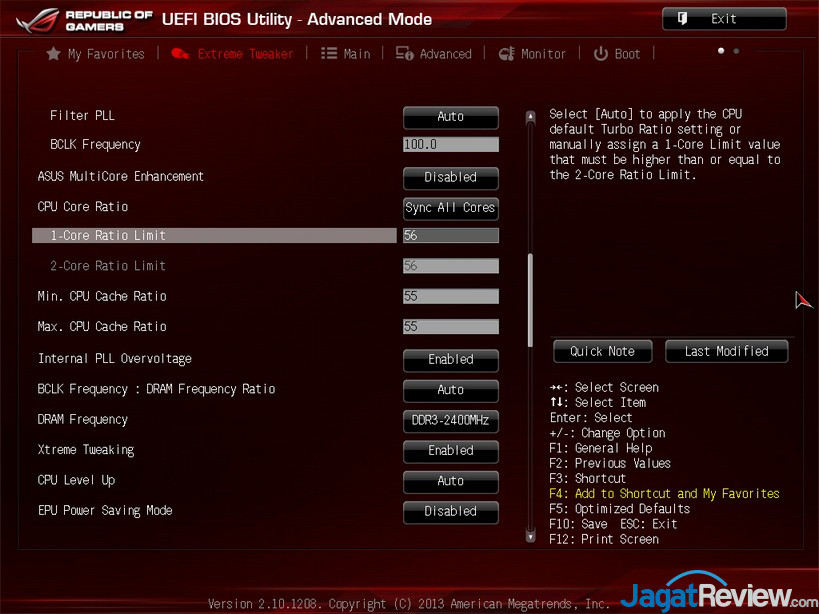This screenshot has height=614, width=819.
Task: Click BCLK Frequency : DRAM Frequency Ratio label
Action: pos(156,389)
